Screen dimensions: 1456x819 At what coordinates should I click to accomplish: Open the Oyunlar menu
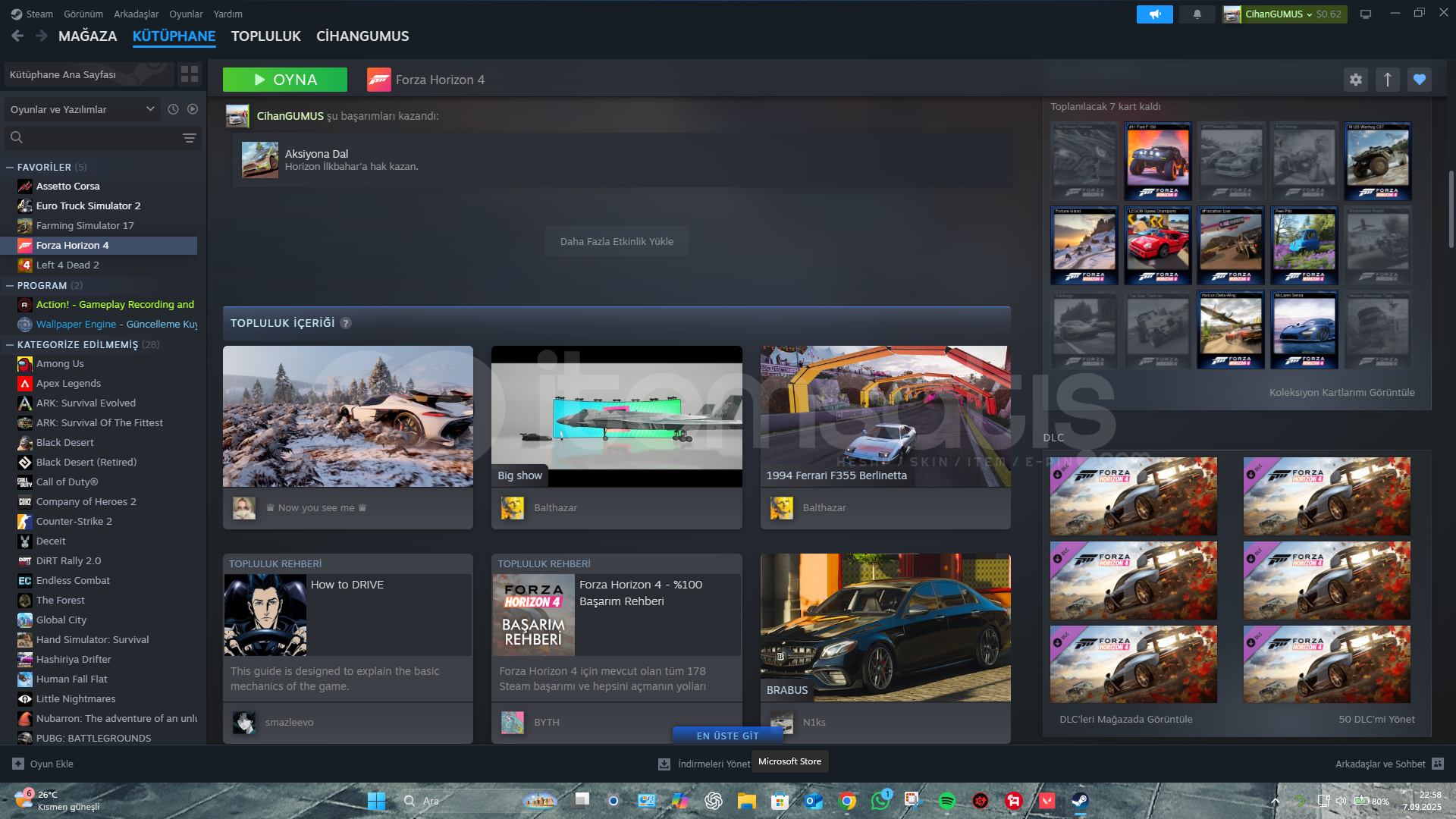pyautogui.click(x=186, y=14)
